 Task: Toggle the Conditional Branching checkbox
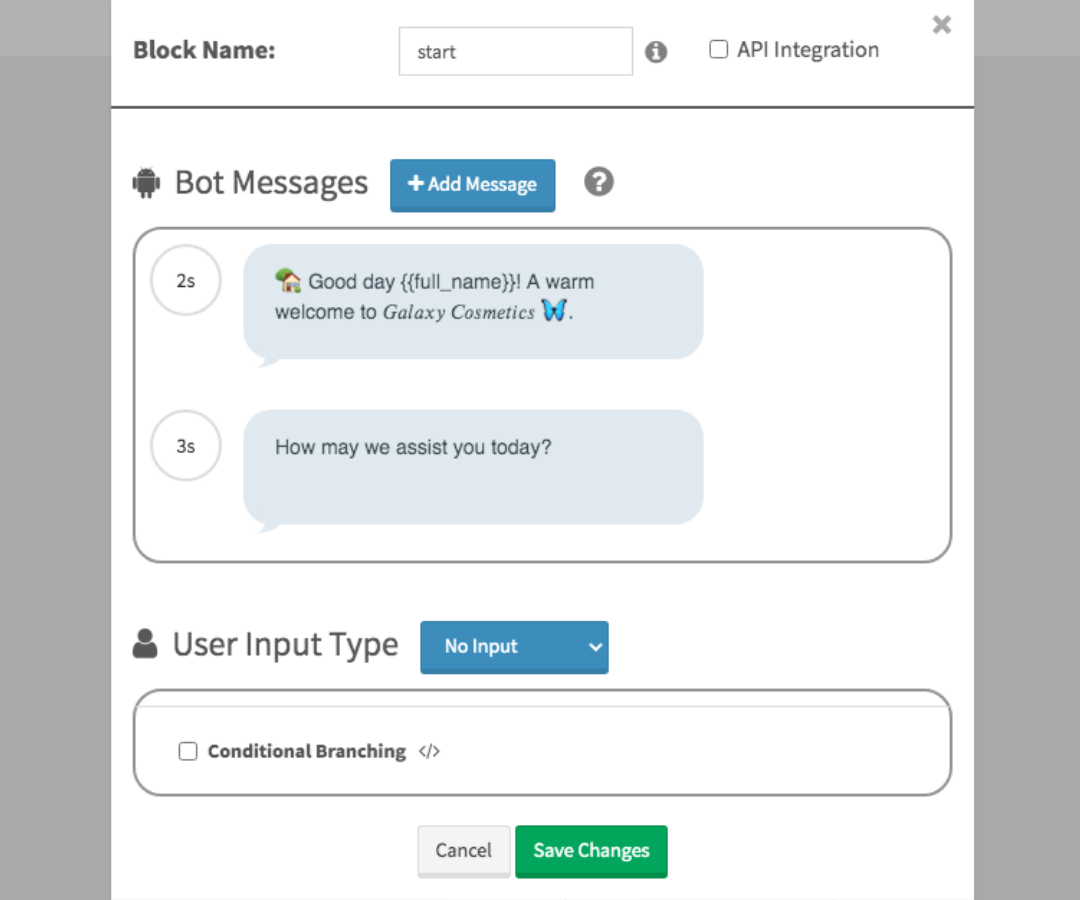coord(188,751)
